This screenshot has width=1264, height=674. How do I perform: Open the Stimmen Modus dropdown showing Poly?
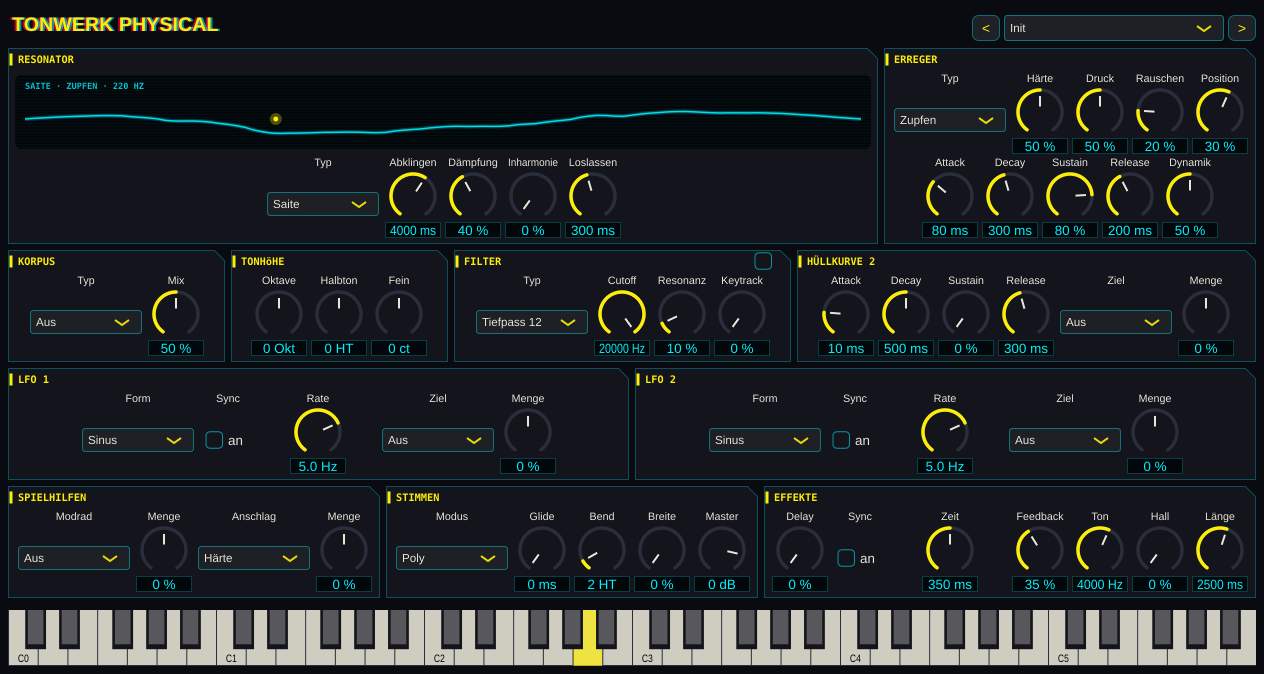[x=452, y=558]
